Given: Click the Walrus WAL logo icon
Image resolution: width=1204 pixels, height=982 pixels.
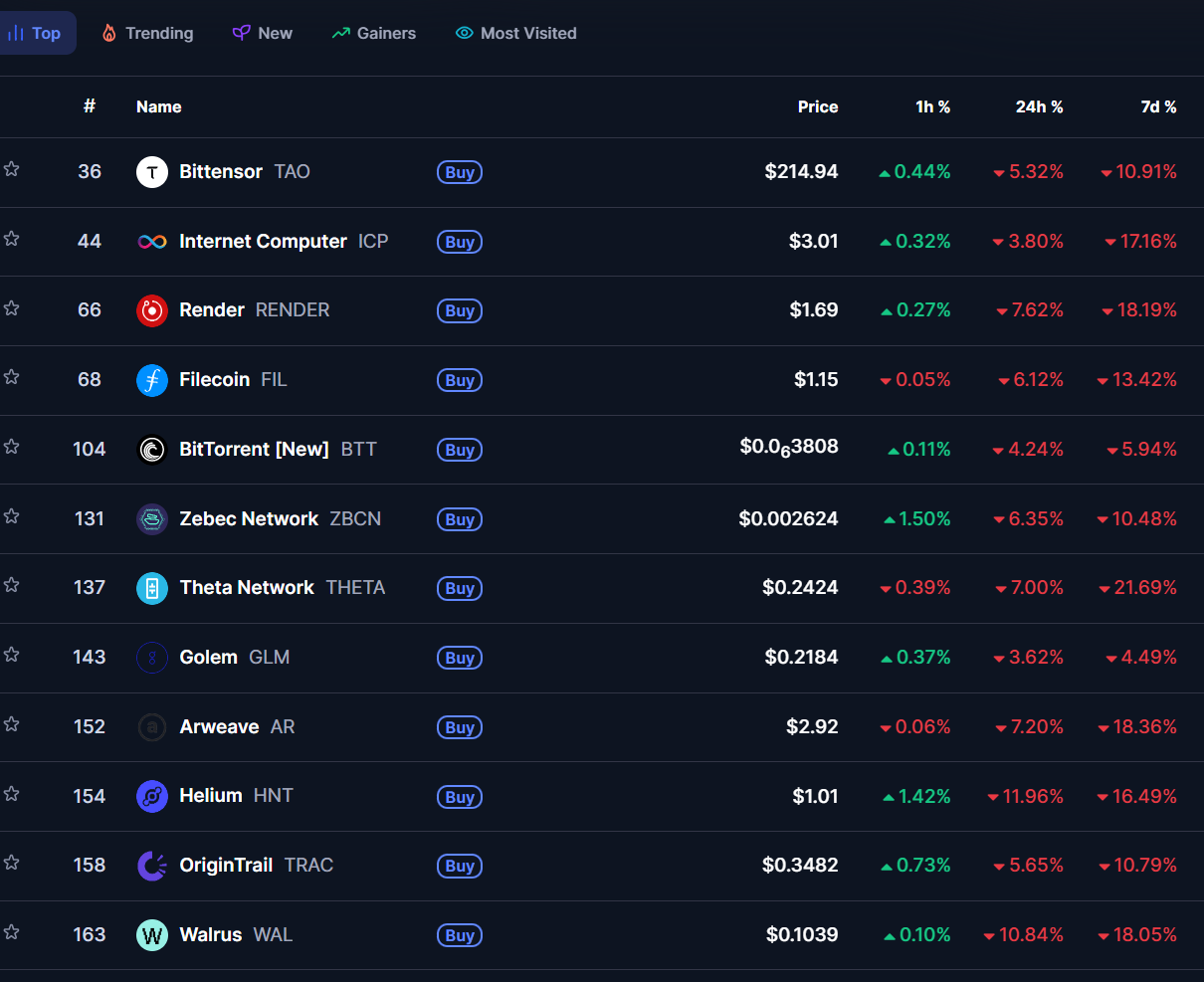Looking at the screenshot, I should tap(151, 935).
